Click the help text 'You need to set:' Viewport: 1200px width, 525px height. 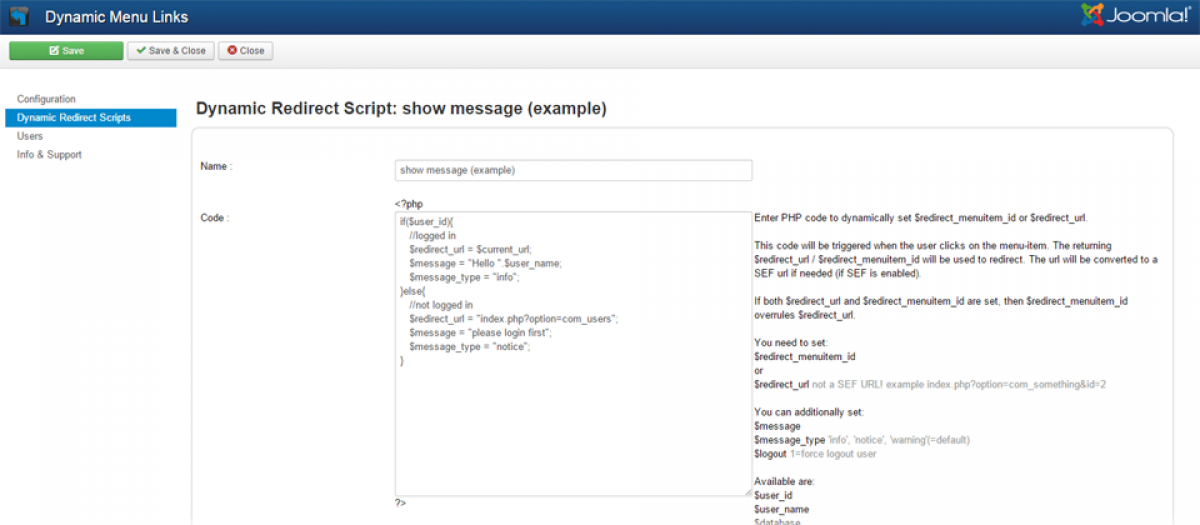click(x=790, y=343)
